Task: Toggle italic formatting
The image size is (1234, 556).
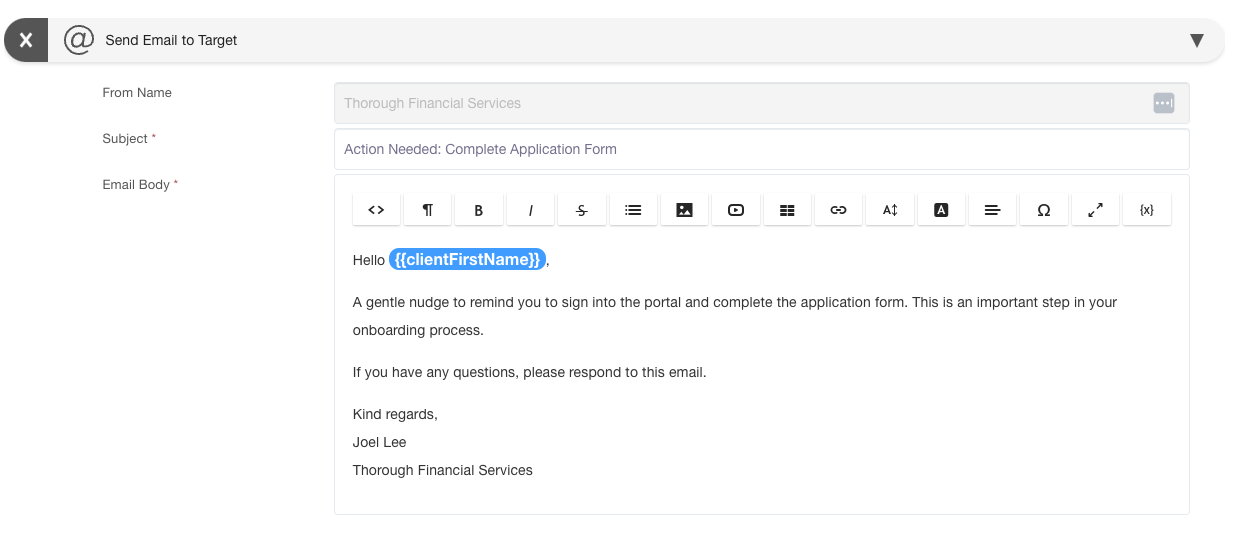Action: pos(531,210)
